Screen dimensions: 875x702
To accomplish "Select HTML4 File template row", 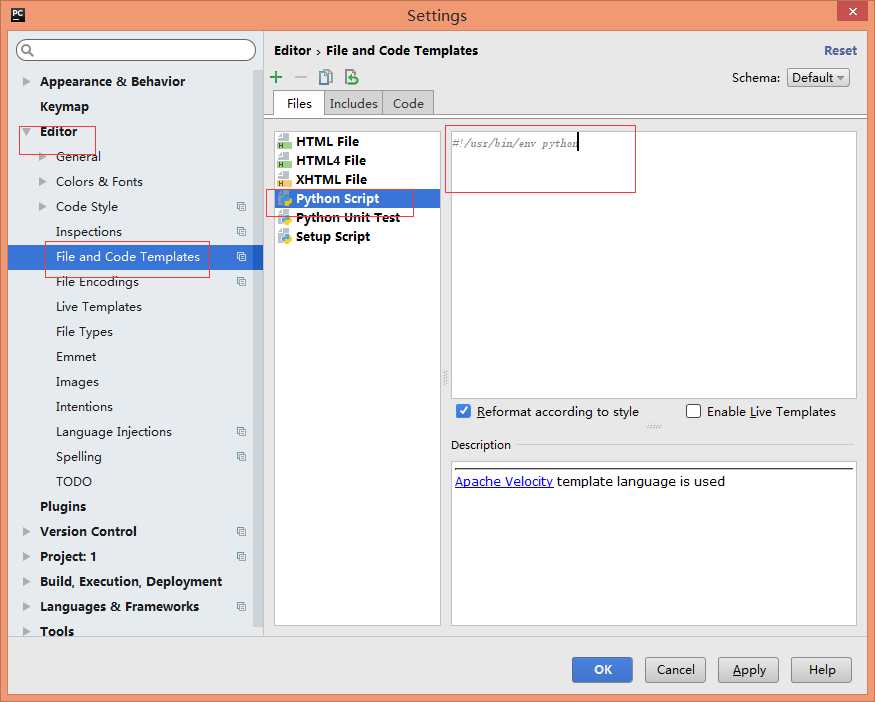I will point(357,160).
